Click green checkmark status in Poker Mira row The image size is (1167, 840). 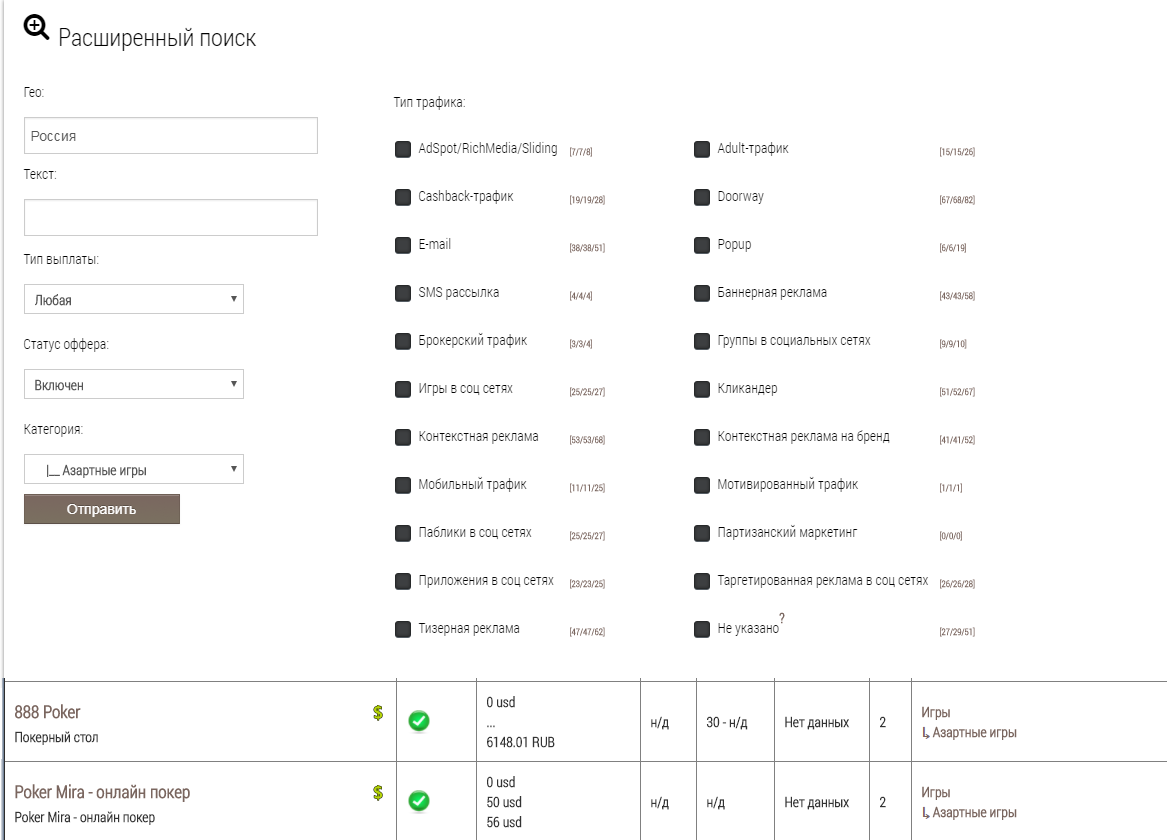[x=419, y=801]
